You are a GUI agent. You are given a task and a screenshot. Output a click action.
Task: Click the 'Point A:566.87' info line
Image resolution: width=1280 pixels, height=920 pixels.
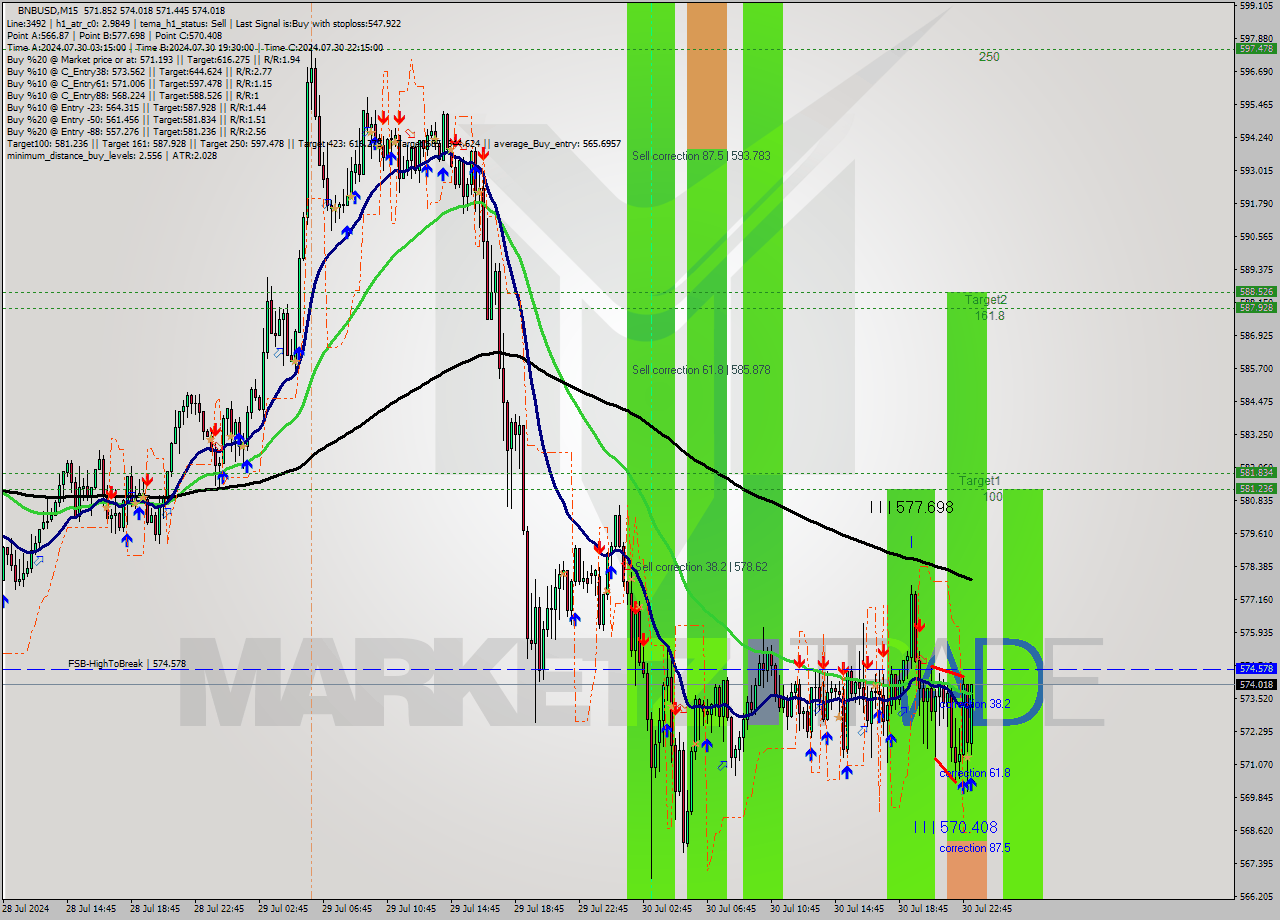tap(114, 35)
